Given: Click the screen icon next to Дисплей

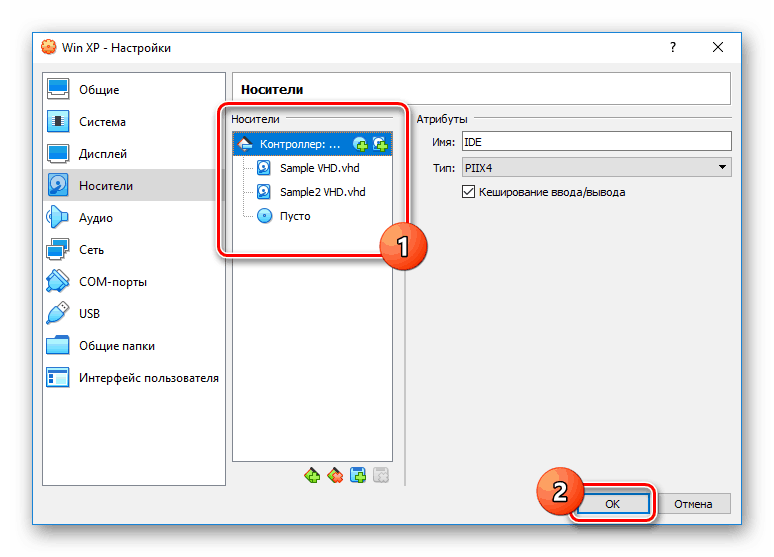Looking at the screenshot, I should pyautogui.click(x=58, y=154).
